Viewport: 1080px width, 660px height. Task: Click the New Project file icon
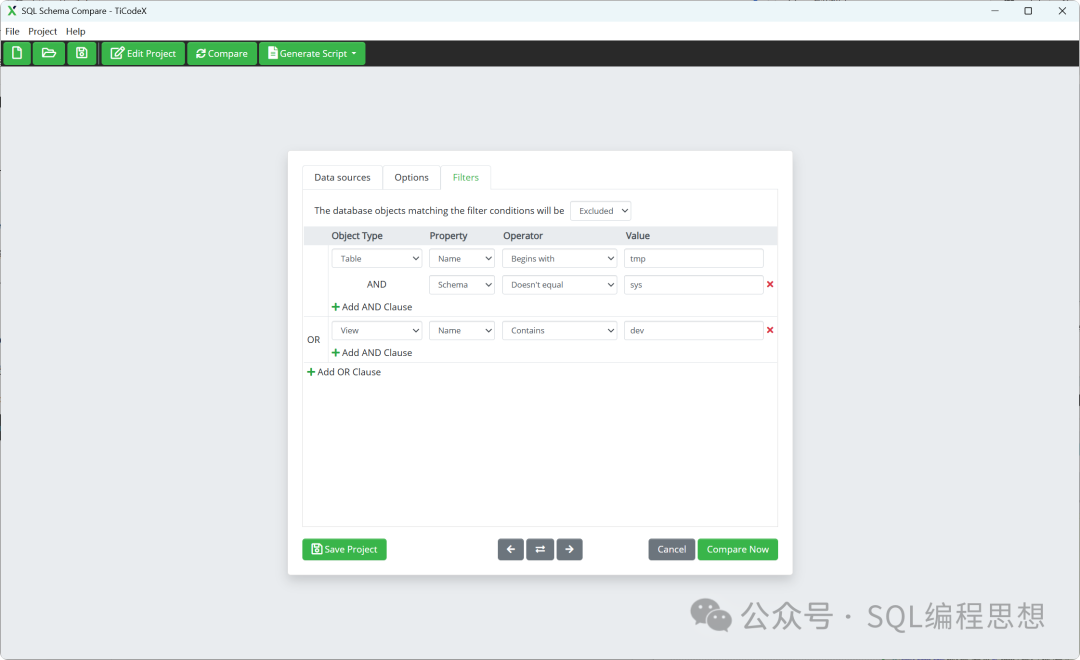pos(17,53)
